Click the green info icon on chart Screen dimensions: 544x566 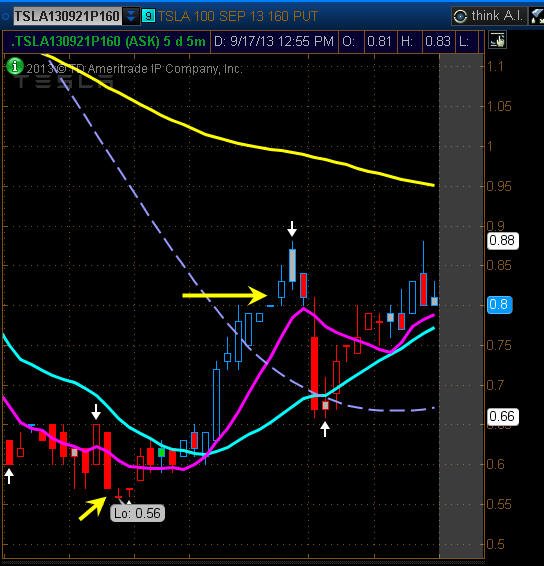[x=15, y=66]
